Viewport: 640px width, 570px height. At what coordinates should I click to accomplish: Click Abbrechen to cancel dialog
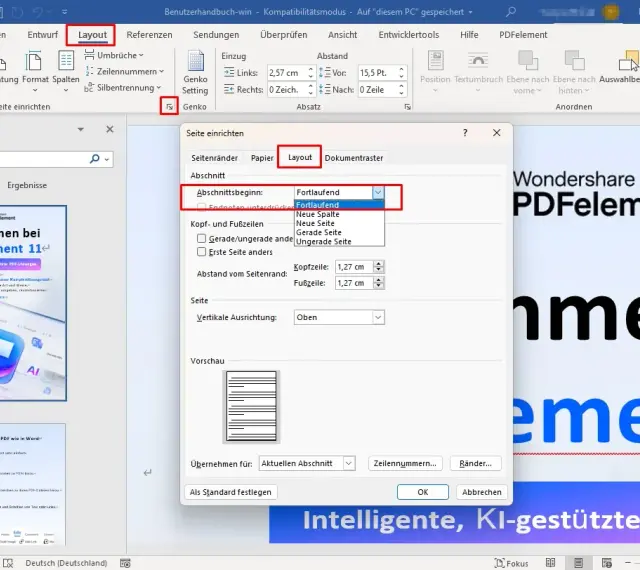tap(482, 492)
